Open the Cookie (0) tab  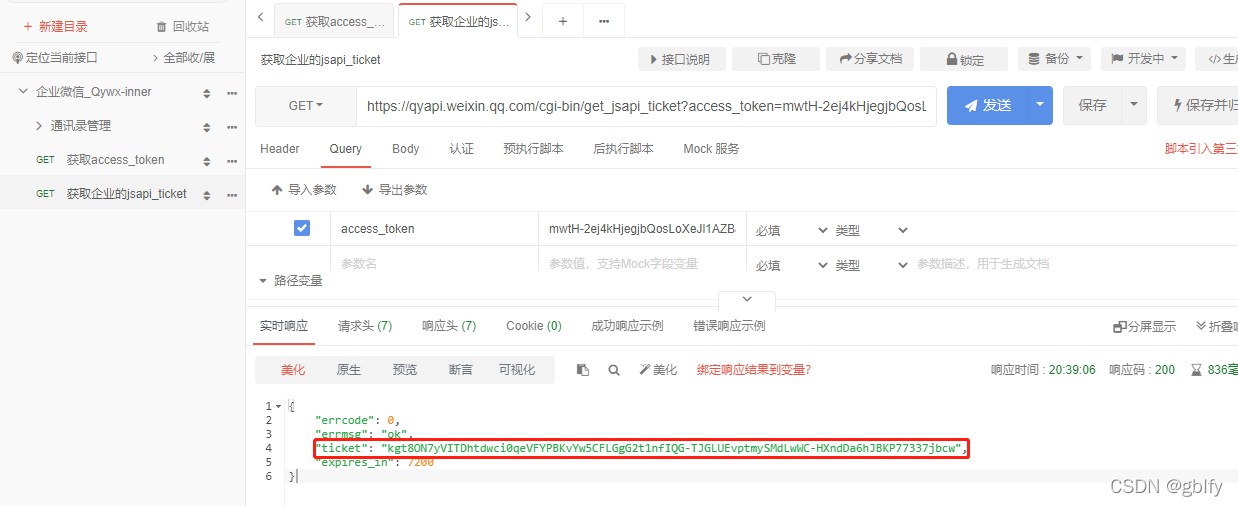coord(534,326)
